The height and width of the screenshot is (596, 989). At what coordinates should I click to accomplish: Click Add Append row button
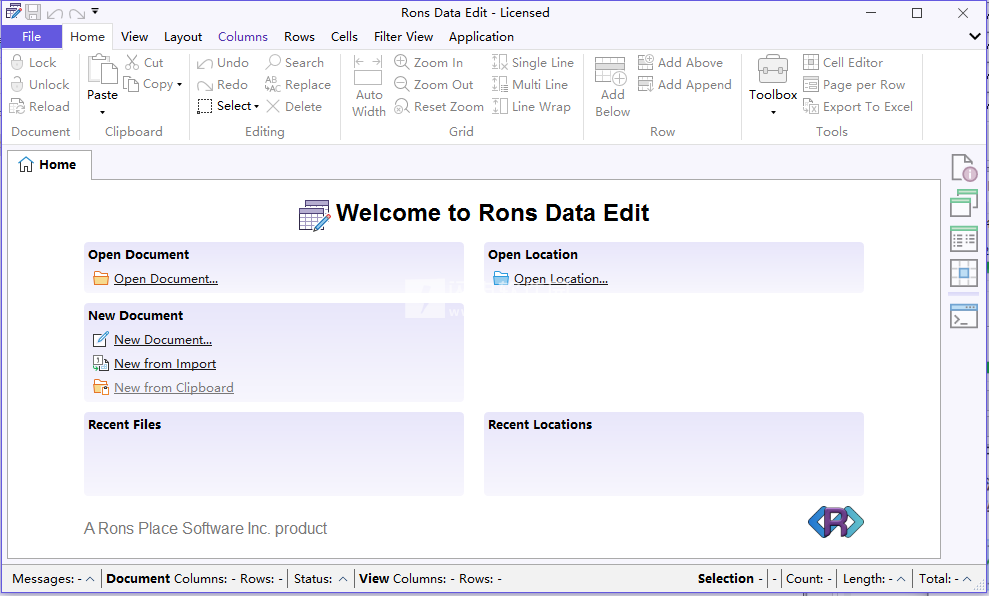pos(684,85)
